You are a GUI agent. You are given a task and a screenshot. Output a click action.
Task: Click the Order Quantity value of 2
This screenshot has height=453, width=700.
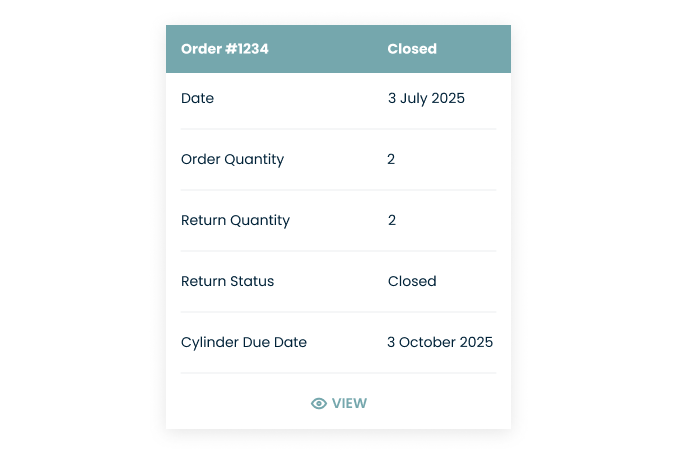(x=391, y=160)
